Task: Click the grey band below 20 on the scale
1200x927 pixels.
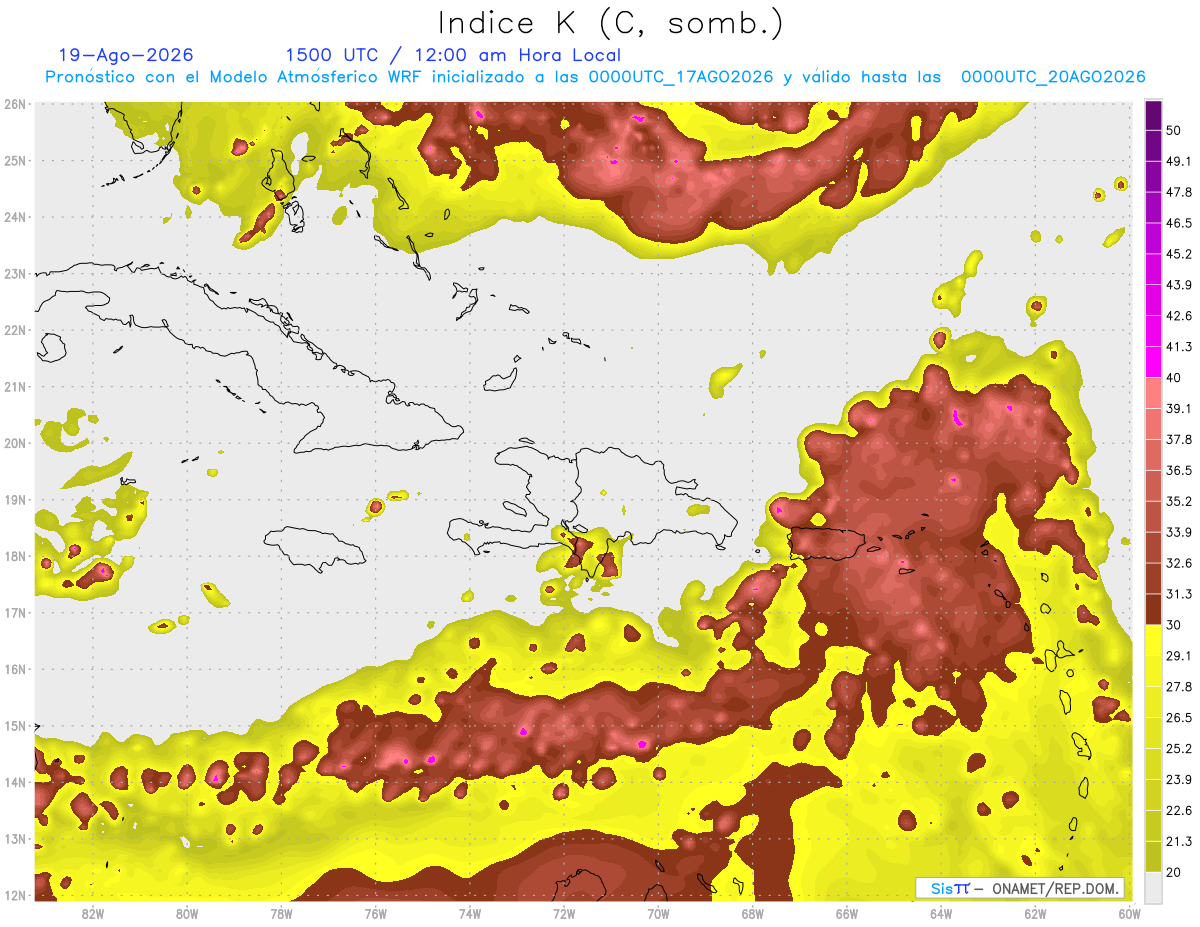Action: [1153, 886]
